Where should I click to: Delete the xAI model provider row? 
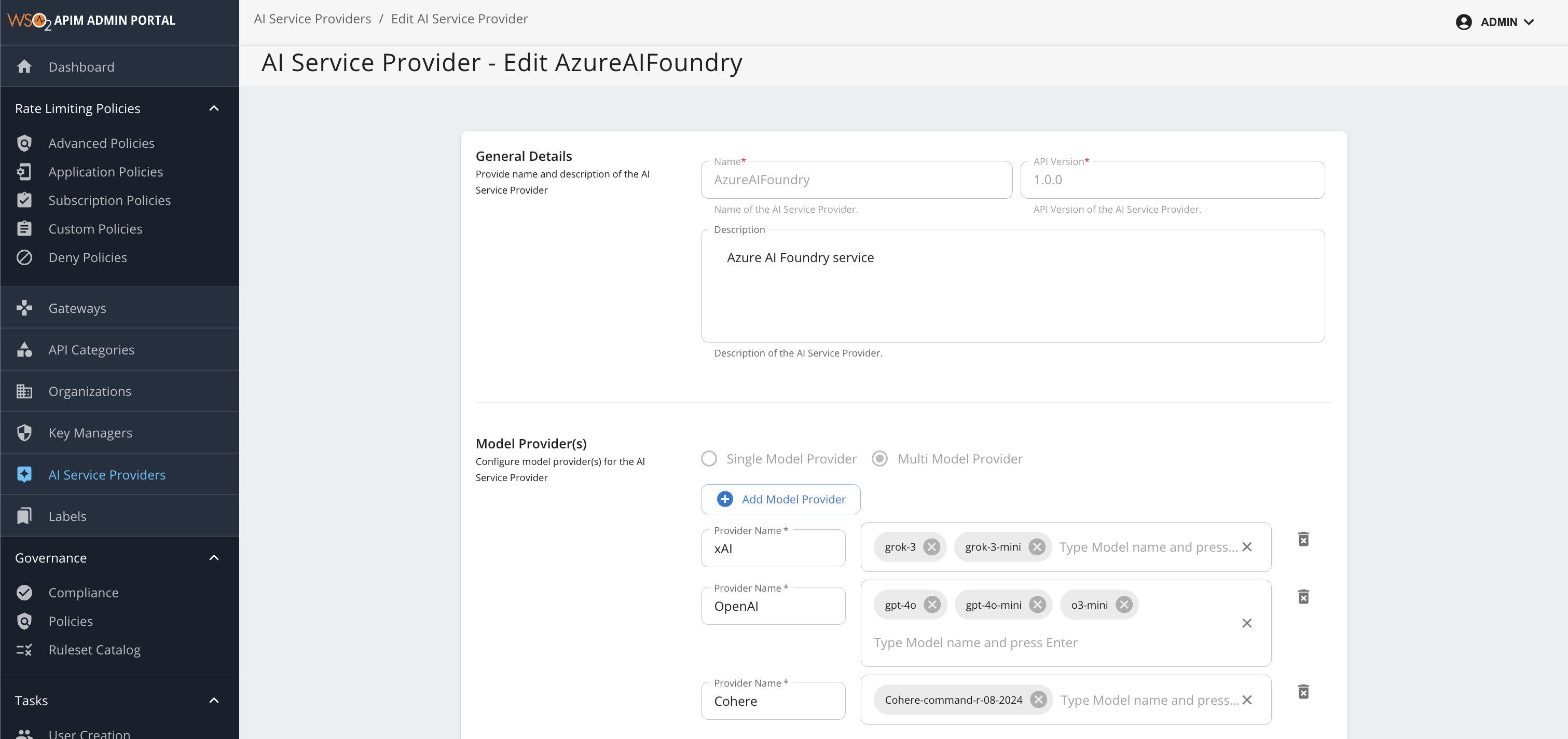tap(1303, 539)
